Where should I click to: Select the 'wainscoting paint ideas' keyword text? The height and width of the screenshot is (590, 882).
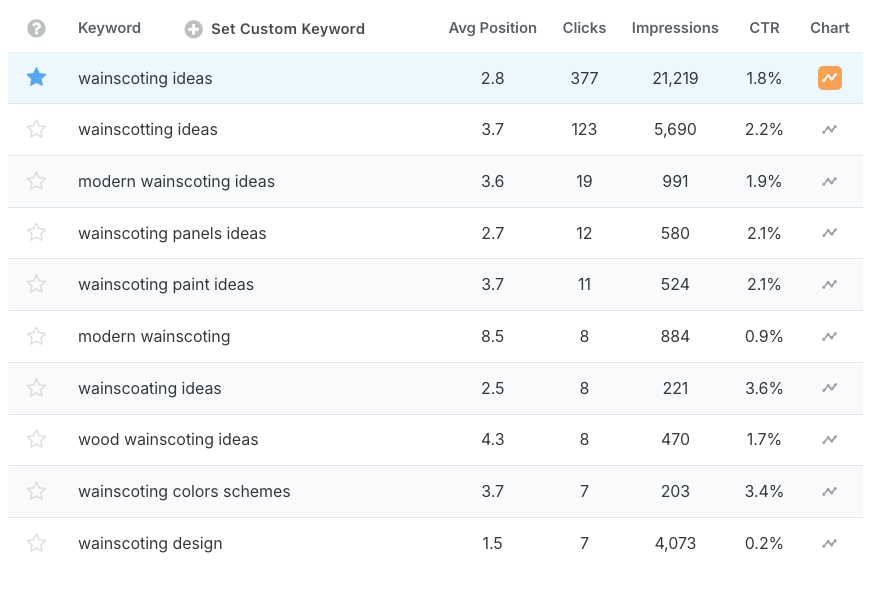tap(166, 285)
